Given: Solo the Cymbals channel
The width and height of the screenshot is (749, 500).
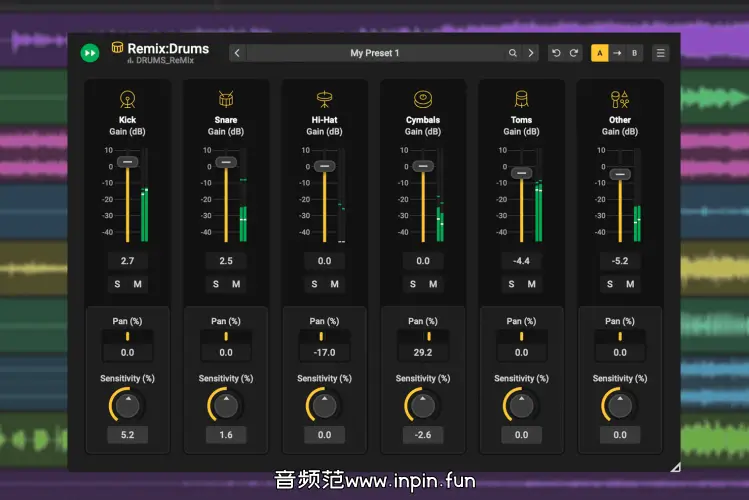Looking at the screenshot, I should [413, 284].
